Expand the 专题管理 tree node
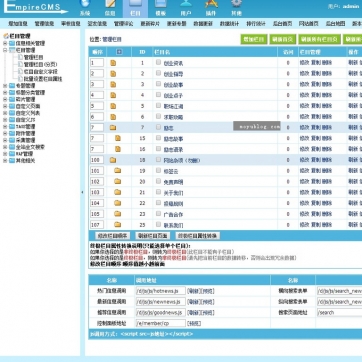The width and height of the screenshot is (362, 362). click(5, 86)
